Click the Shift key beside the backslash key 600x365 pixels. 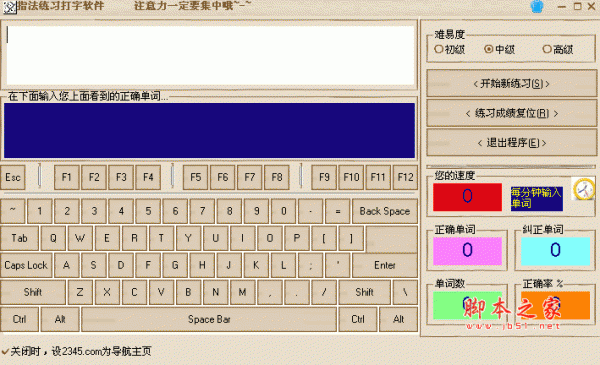click(x=364, y=292)
